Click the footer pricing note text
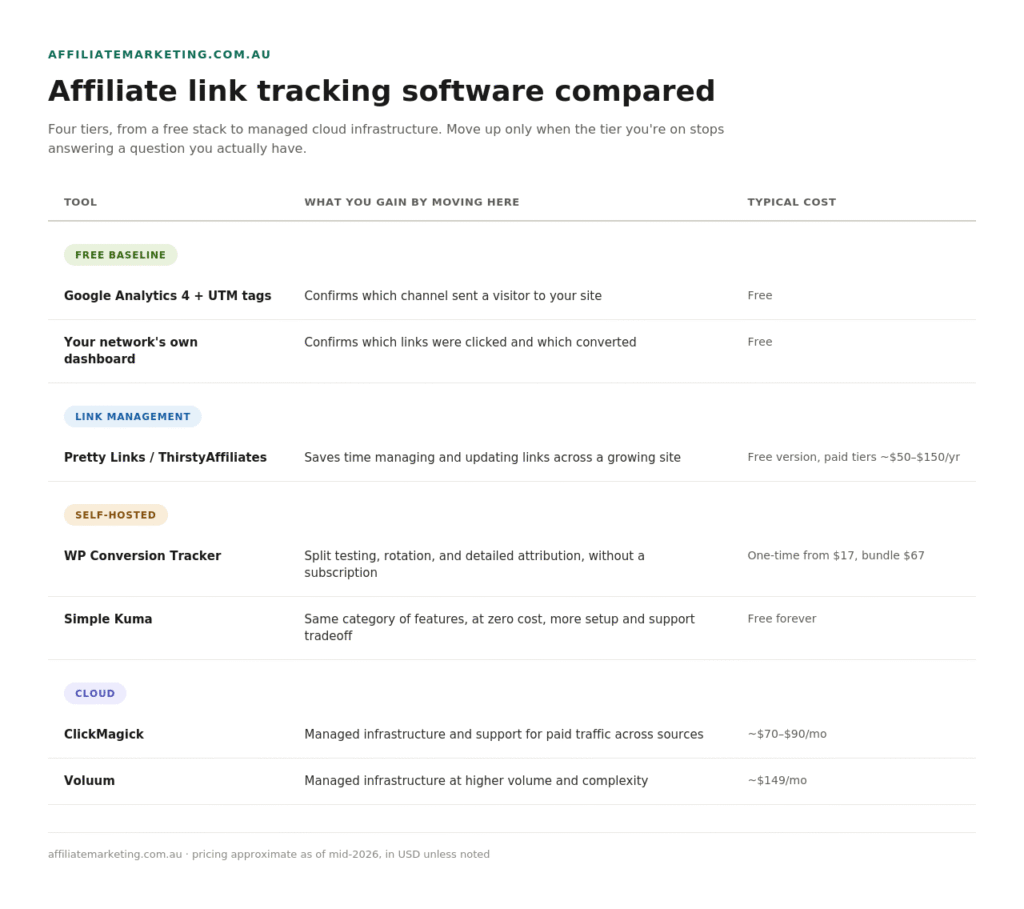This screenshot has width=1024, height=909. coord(268,854)
